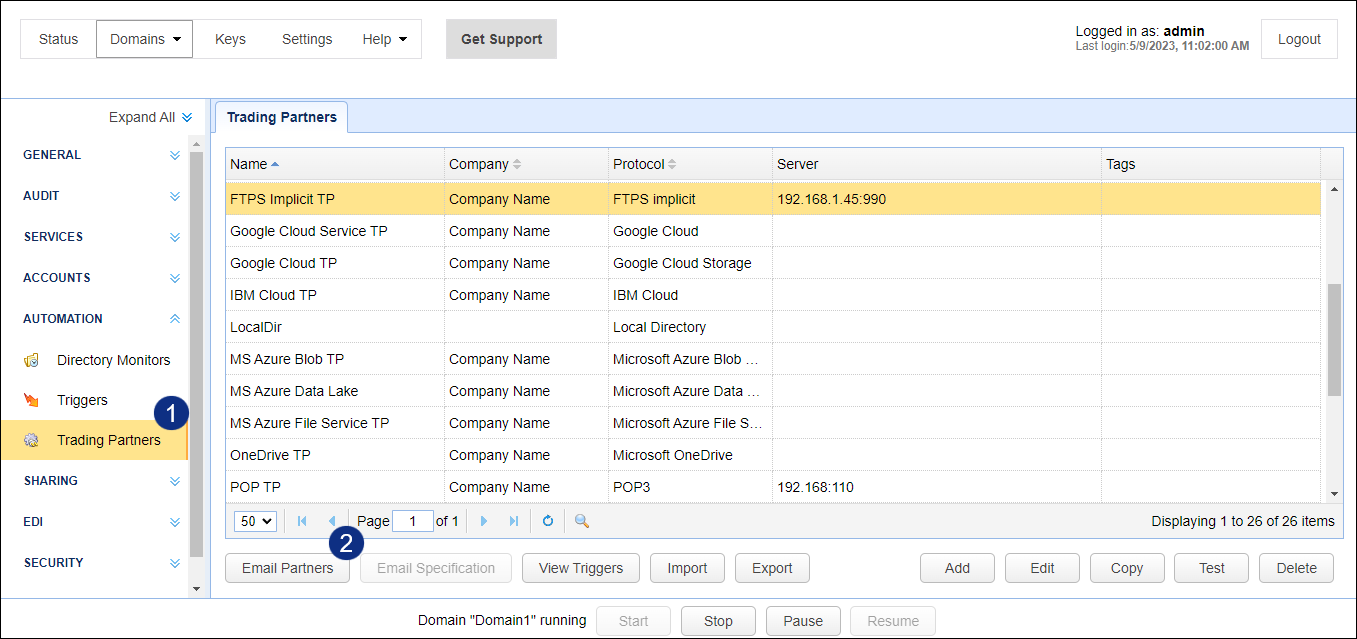
Task: Sort table by Company column
Action: point(526,164)
